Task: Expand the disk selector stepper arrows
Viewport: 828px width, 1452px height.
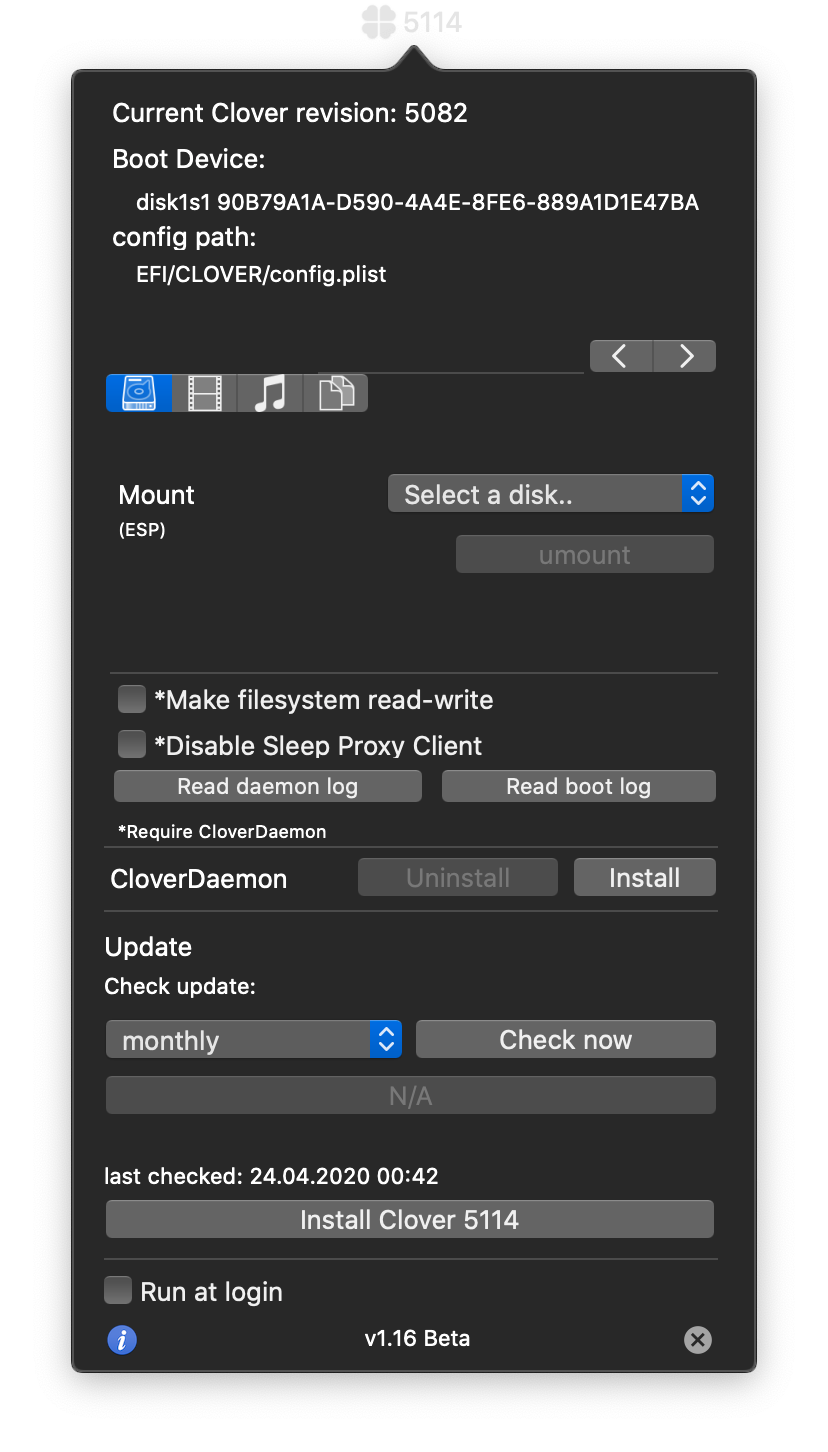Action: click(697, 492)
